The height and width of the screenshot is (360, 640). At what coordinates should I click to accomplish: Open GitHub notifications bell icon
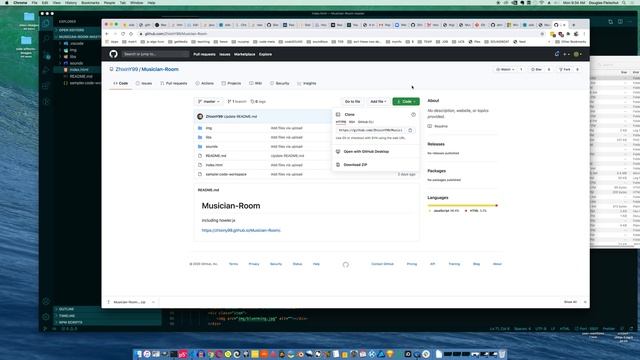[x=557, y=54]
